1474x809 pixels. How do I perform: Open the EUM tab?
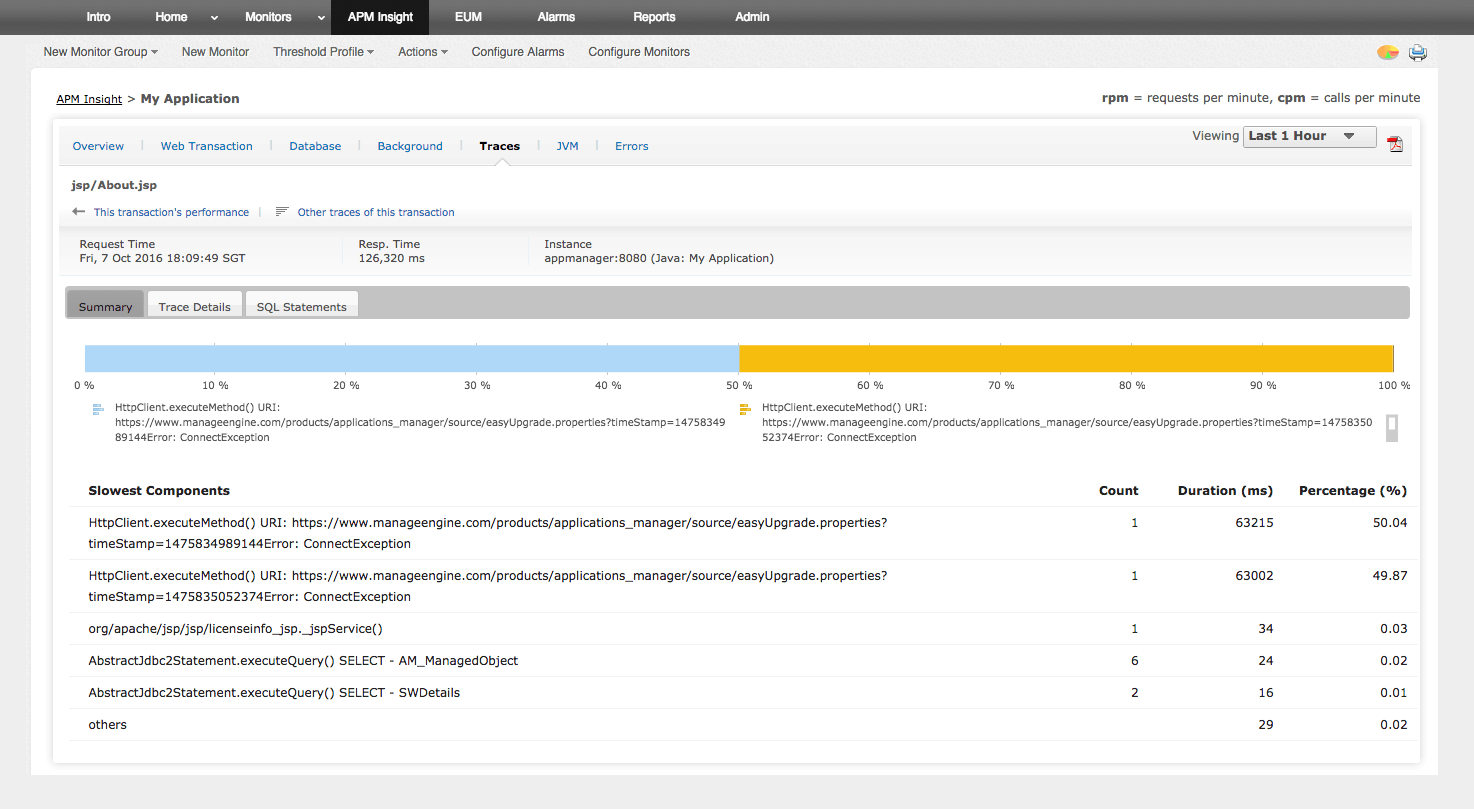coord(468,17)
